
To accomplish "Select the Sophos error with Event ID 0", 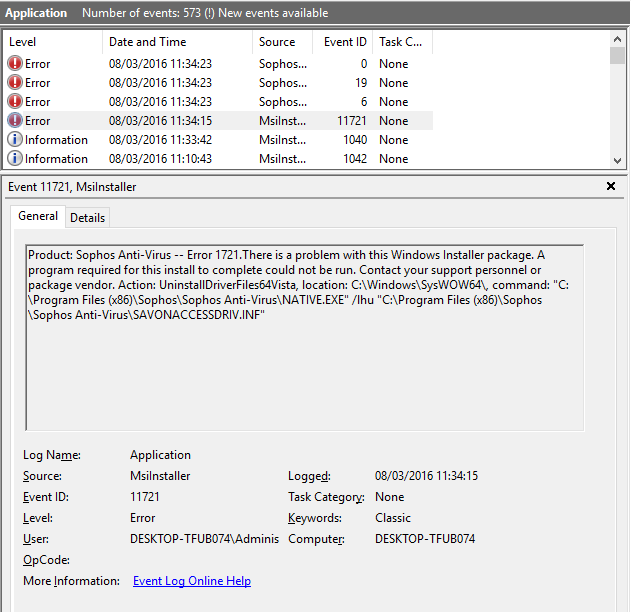I will pyautogui.click(x=218, y=64).
